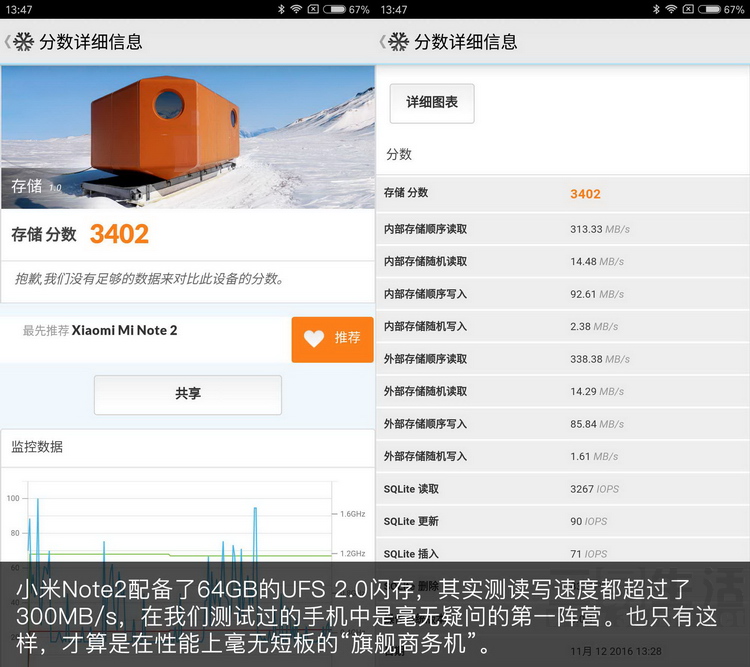
Task: Tap battery icon in left status bar
Action: pos(334,9)
